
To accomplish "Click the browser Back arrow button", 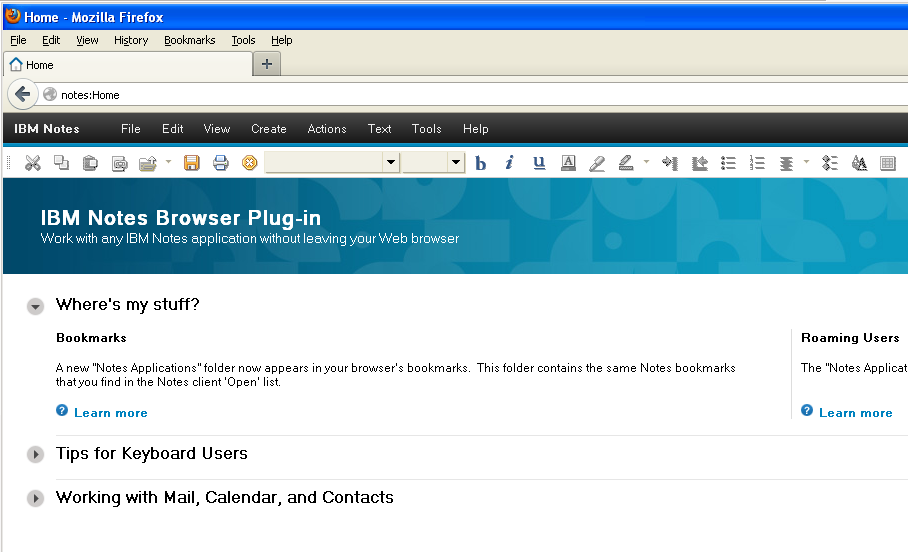I will click(x=23, y=94).
